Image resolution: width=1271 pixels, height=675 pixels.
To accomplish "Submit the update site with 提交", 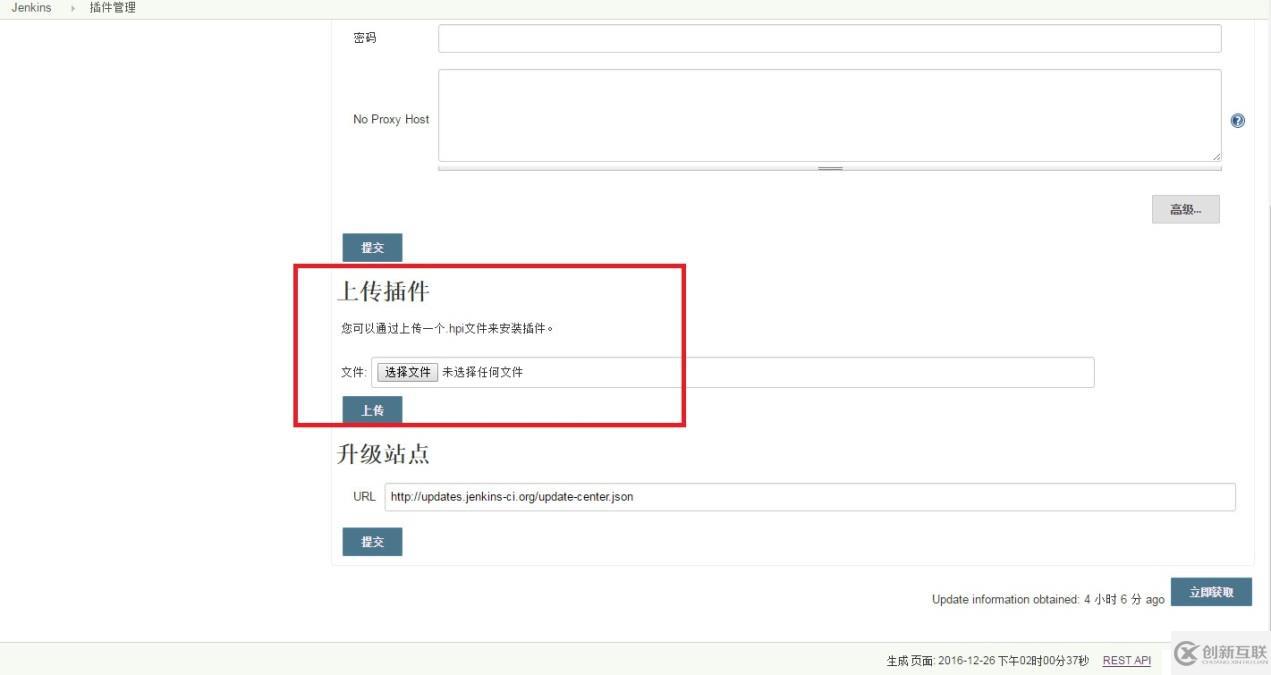I will click(x=372, y=541).
